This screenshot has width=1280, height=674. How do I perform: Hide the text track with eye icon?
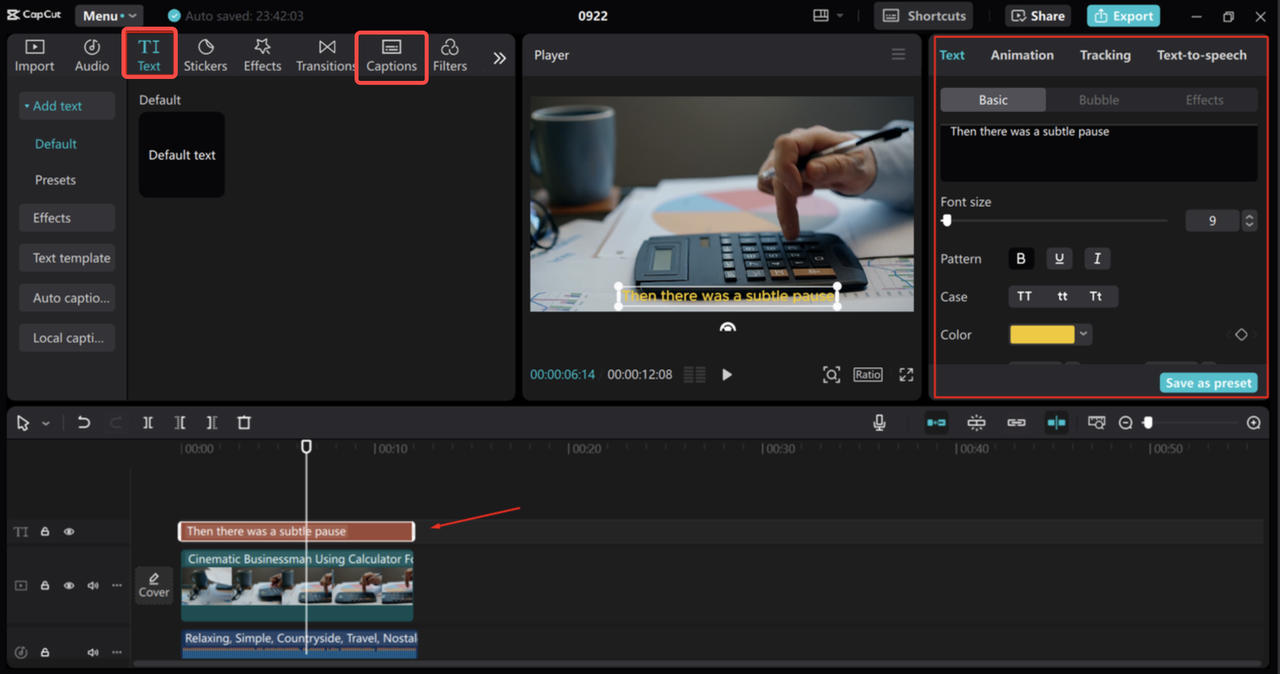69,532
